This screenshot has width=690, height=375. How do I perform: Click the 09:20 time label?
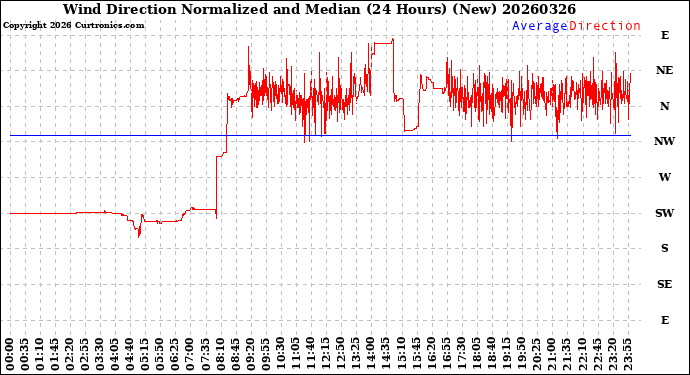250,355
